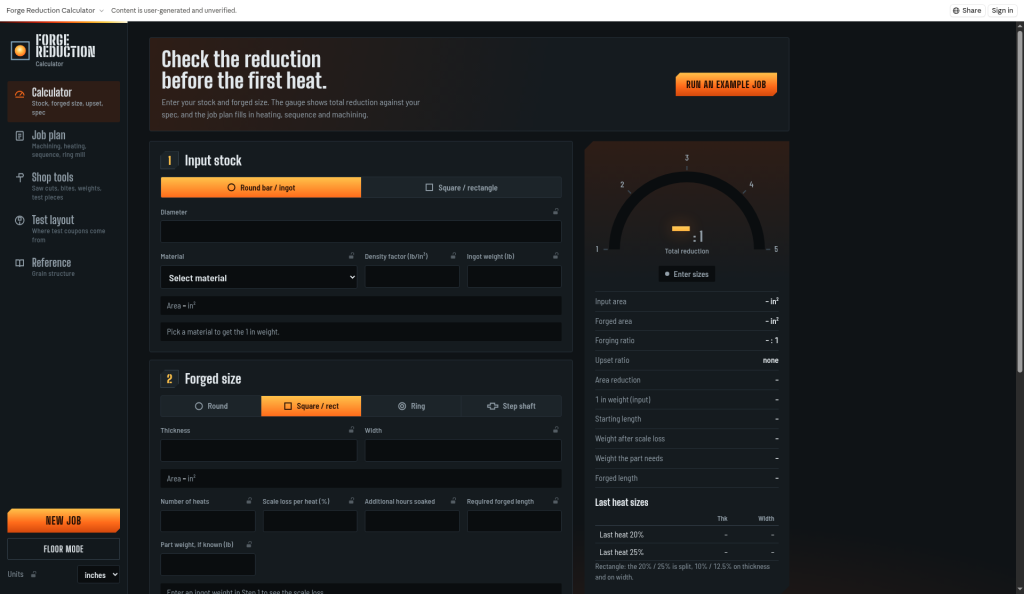Click the lock icon beside Diameter
This screenshot has width=1024, height=594.
(x=556, y=211)
